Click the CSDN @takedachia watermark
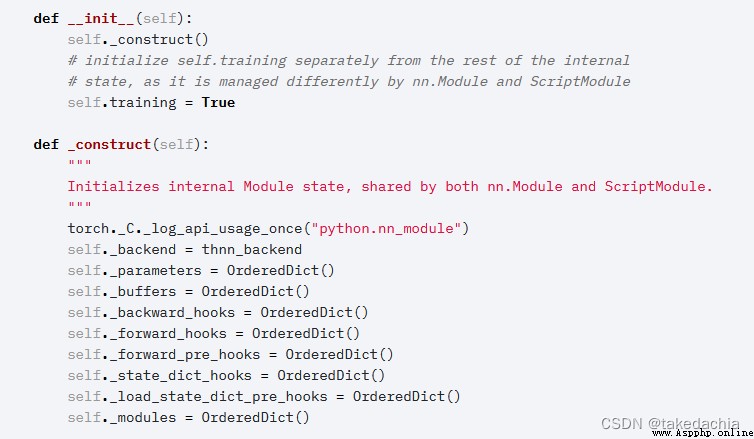The height and width of the screenshot is (439, 754). coord(670,423)
